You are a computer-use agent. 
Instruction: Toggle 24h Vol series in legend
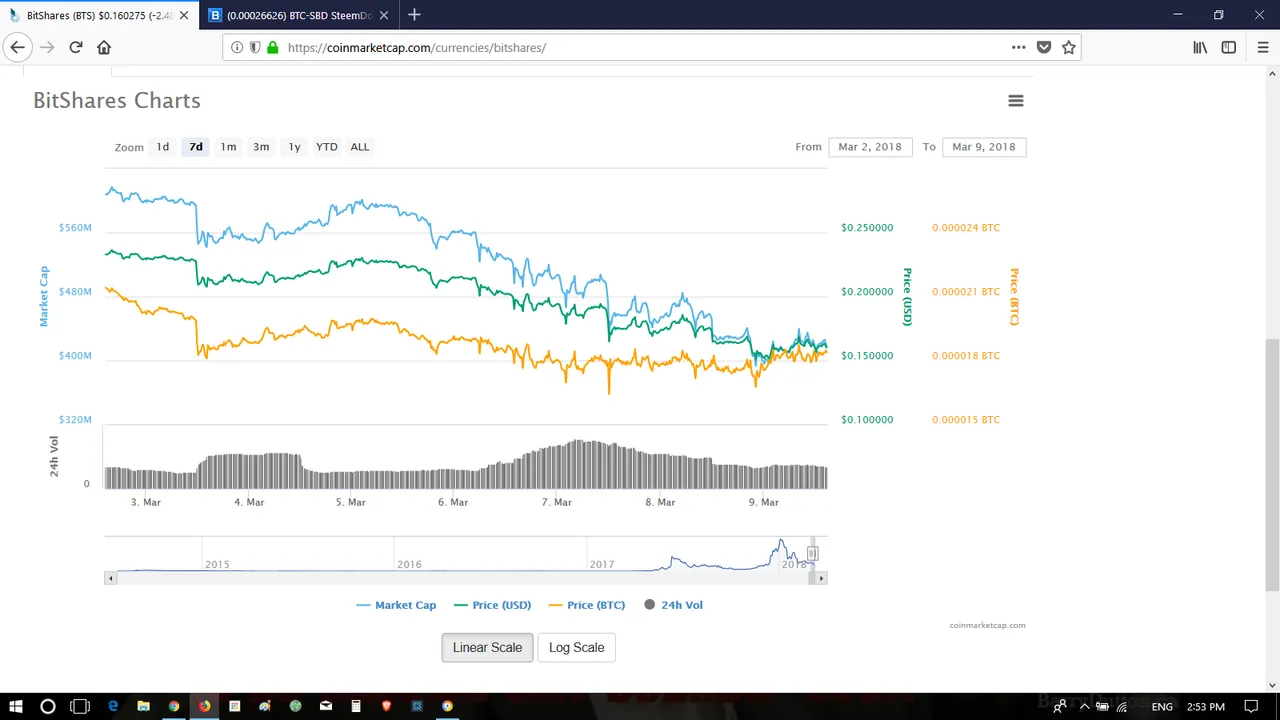[x=674, y=605]
